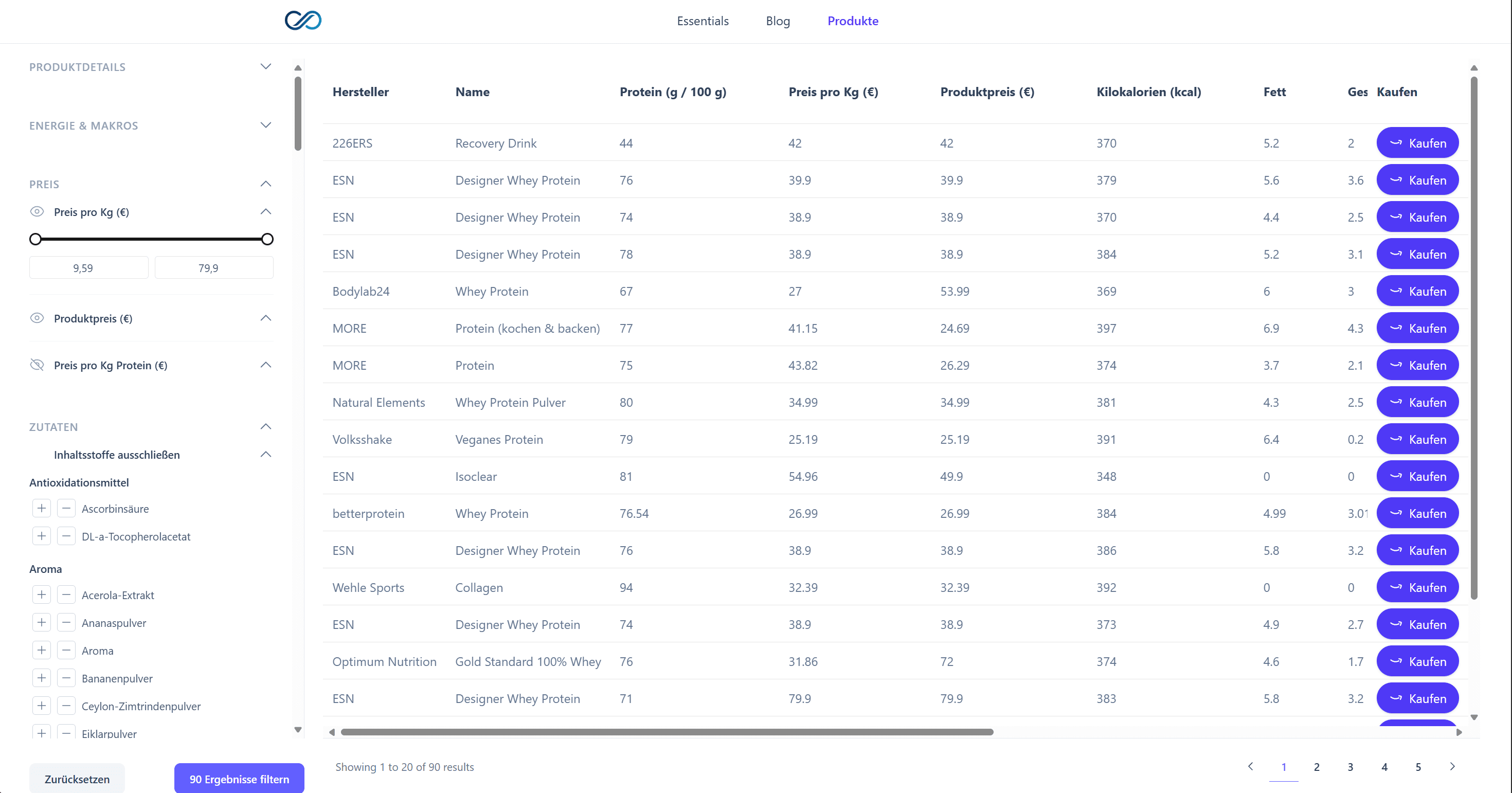Go to previous page with left arrow

click(1250, 766)
